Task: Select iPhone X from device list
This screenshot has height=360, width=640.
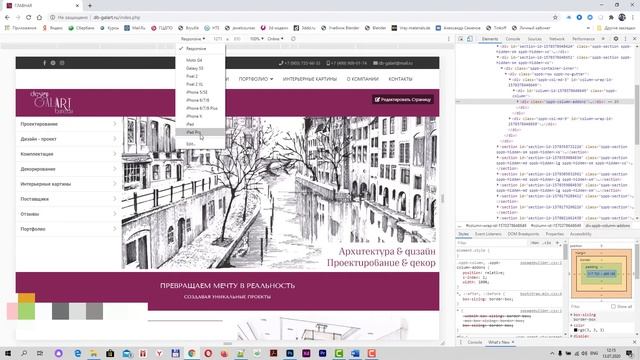Action: pyautogui.click(x=200, y=116)
